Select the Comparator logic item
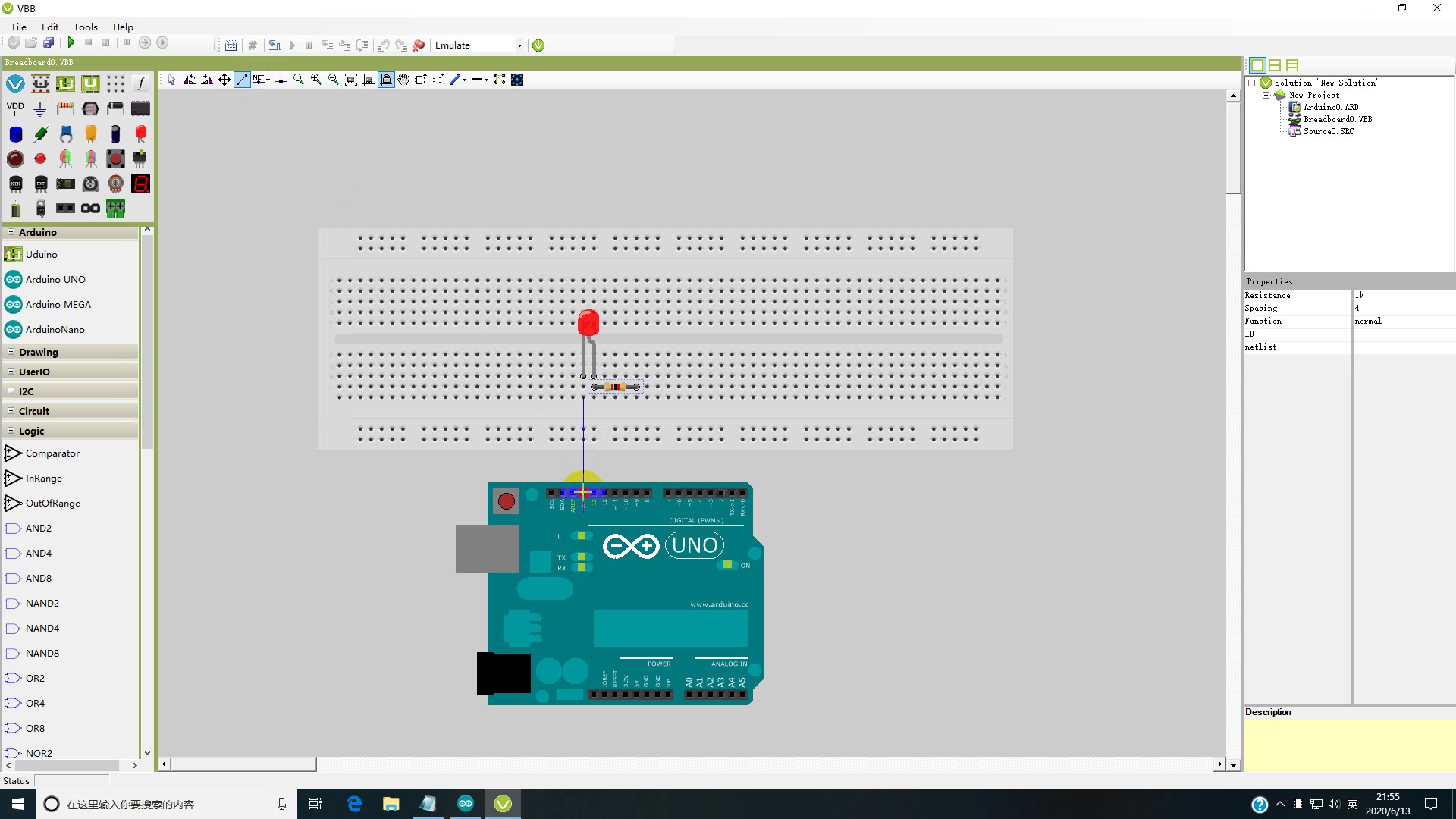Screen dimensions: 1456x819 [x=52, y=453]
